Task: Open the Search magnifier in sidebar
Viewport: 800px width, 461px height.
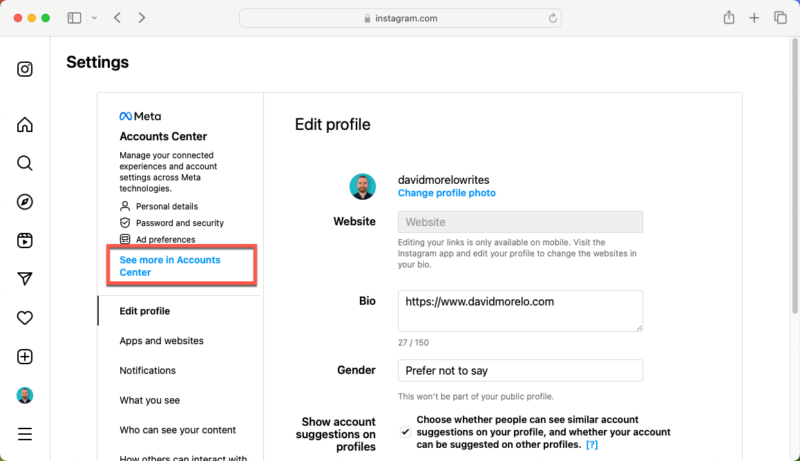Action: coord(24,163)
